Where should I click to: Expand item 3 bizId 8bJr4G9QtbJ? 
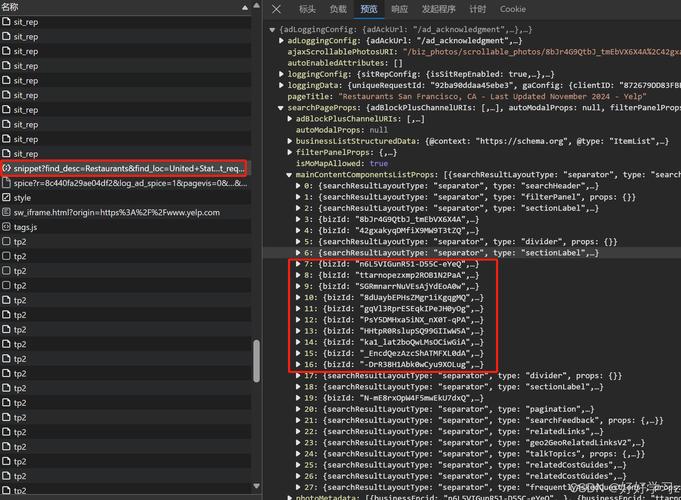[298, 219]
